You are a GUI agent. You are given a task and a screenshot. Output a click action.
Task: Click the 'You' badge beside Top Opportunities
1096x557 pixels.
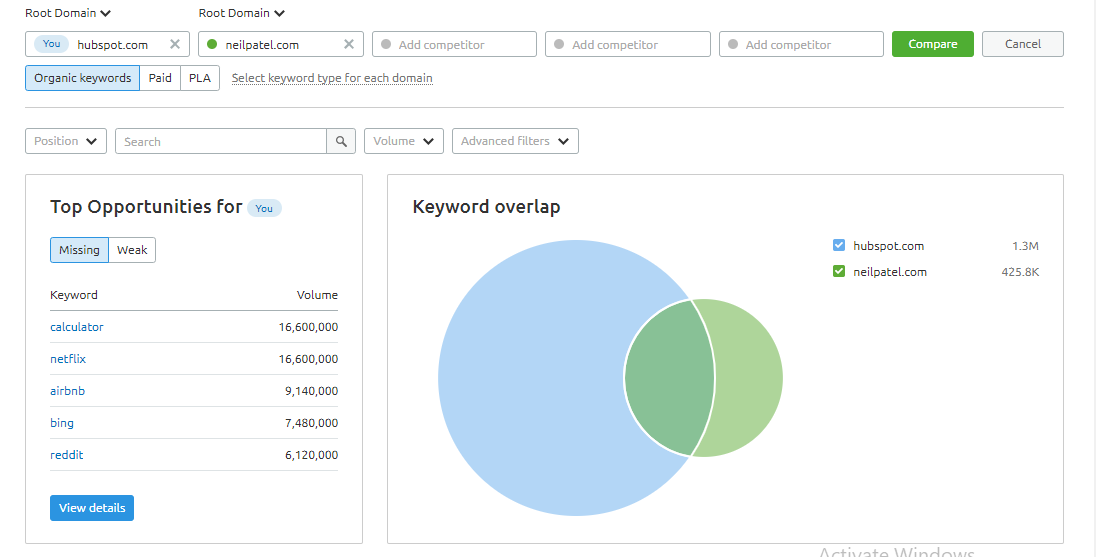(264, 208)
